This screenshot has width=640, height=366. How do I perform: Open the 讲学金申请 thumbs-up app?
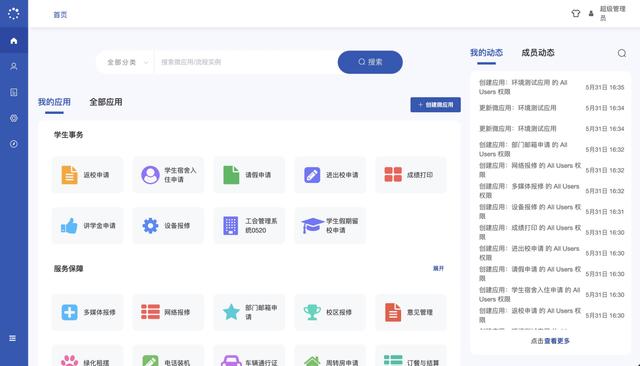87,225
